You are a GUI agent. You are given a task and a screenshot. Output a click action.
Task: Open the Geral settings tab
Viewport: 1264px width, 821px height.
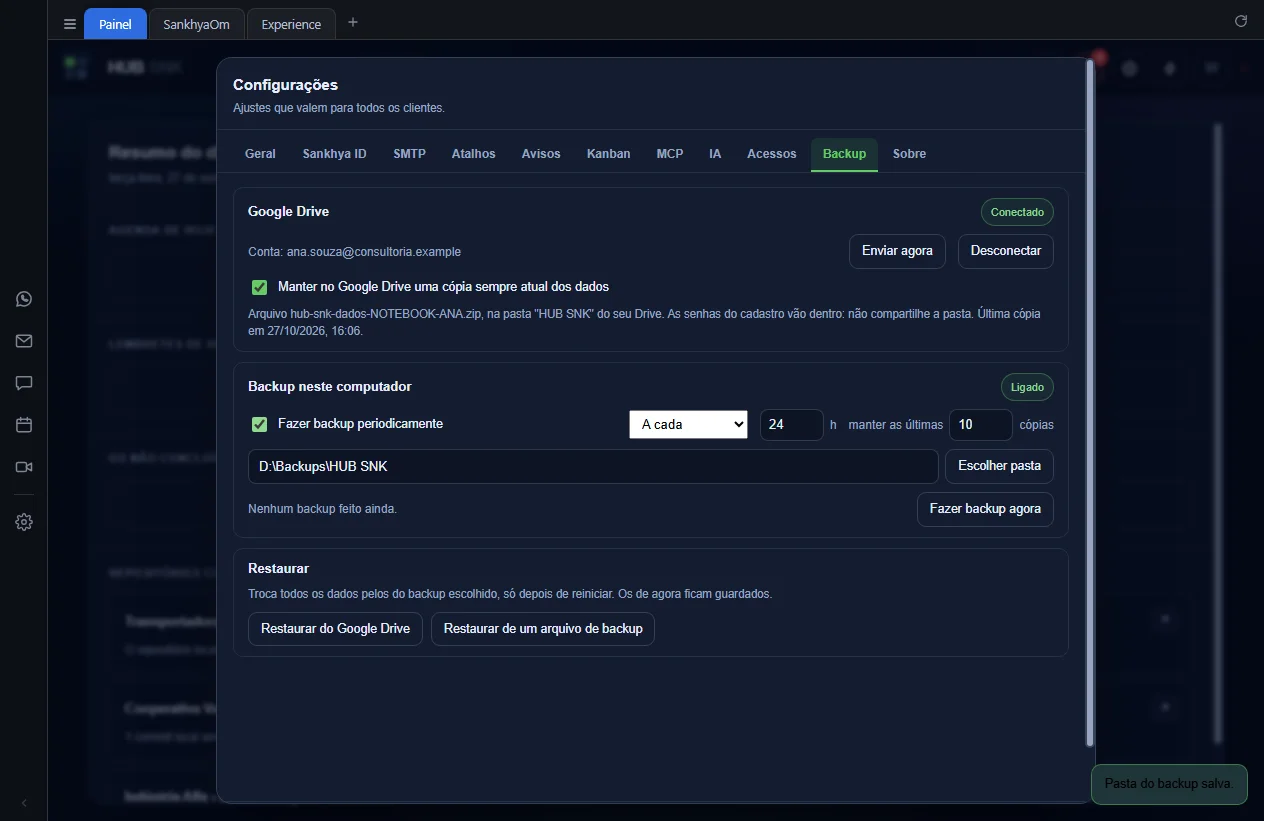(260, 154)
